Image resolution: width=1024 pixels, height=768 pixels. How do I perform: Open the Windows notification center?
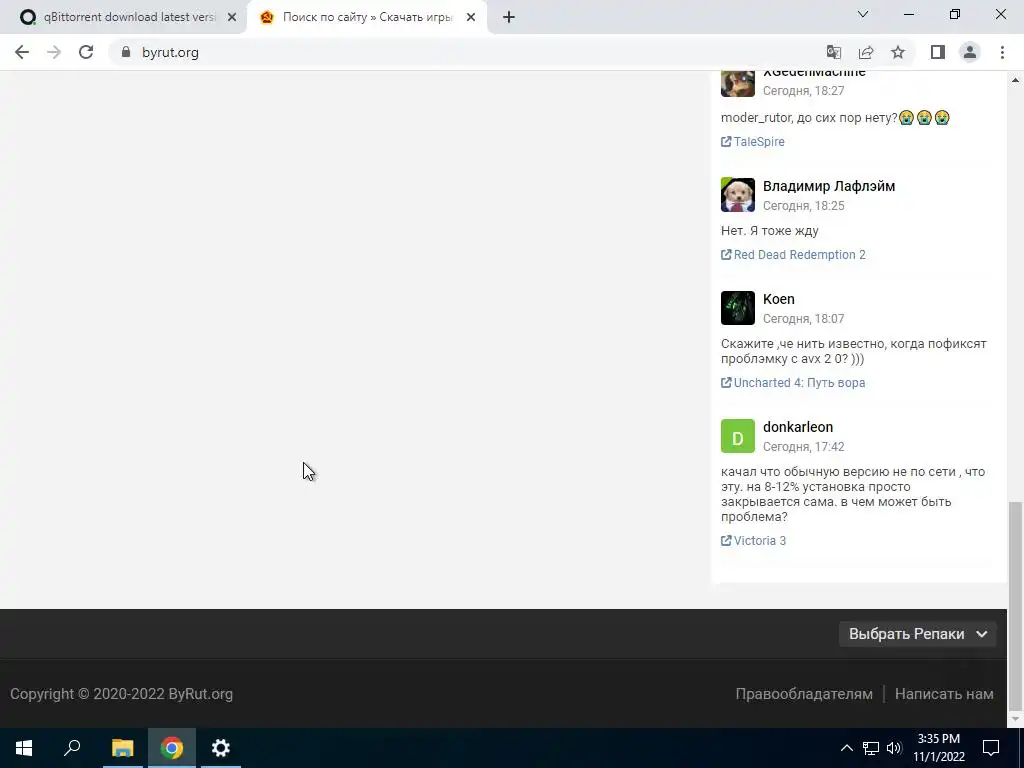(991, 748)
